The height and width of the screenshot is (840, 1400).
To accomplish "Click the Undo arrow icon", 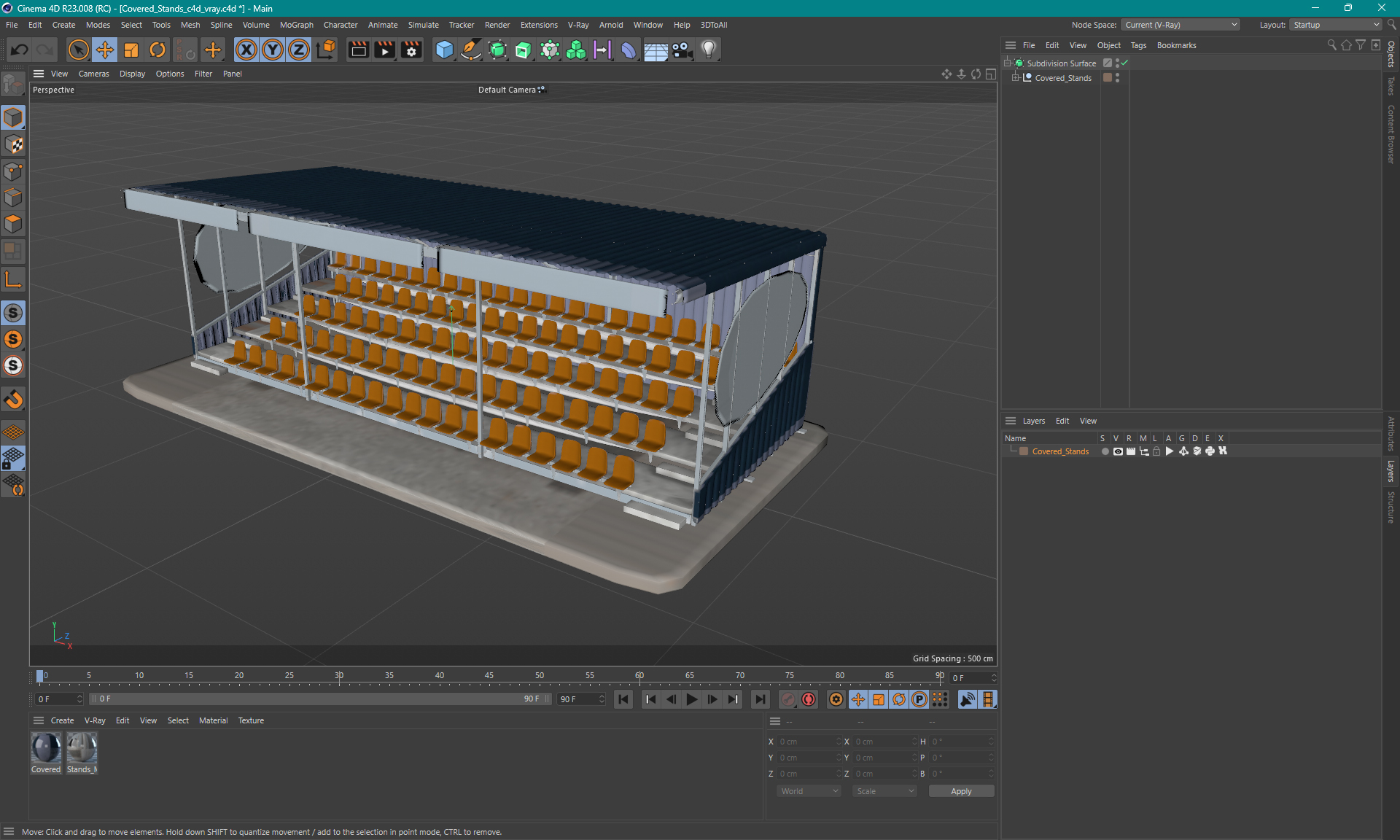I will click(x=20, y=50).
